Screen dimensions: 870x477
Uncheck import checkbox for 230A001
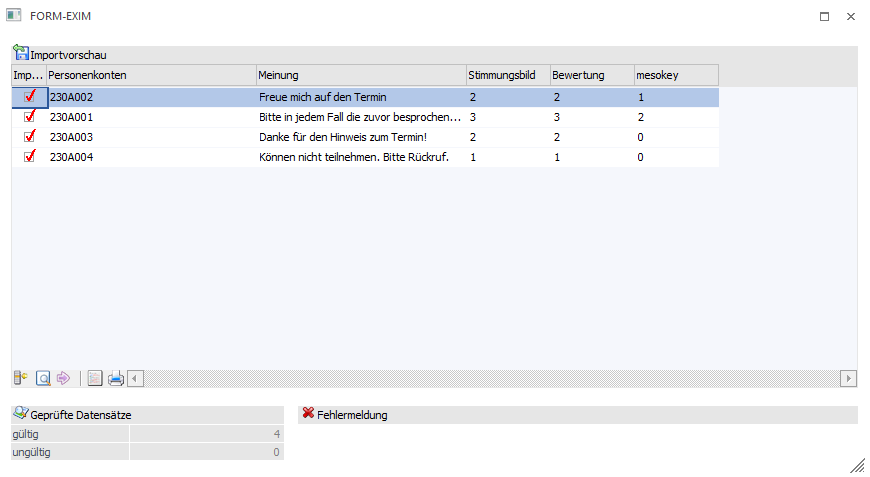coord(29,116)
